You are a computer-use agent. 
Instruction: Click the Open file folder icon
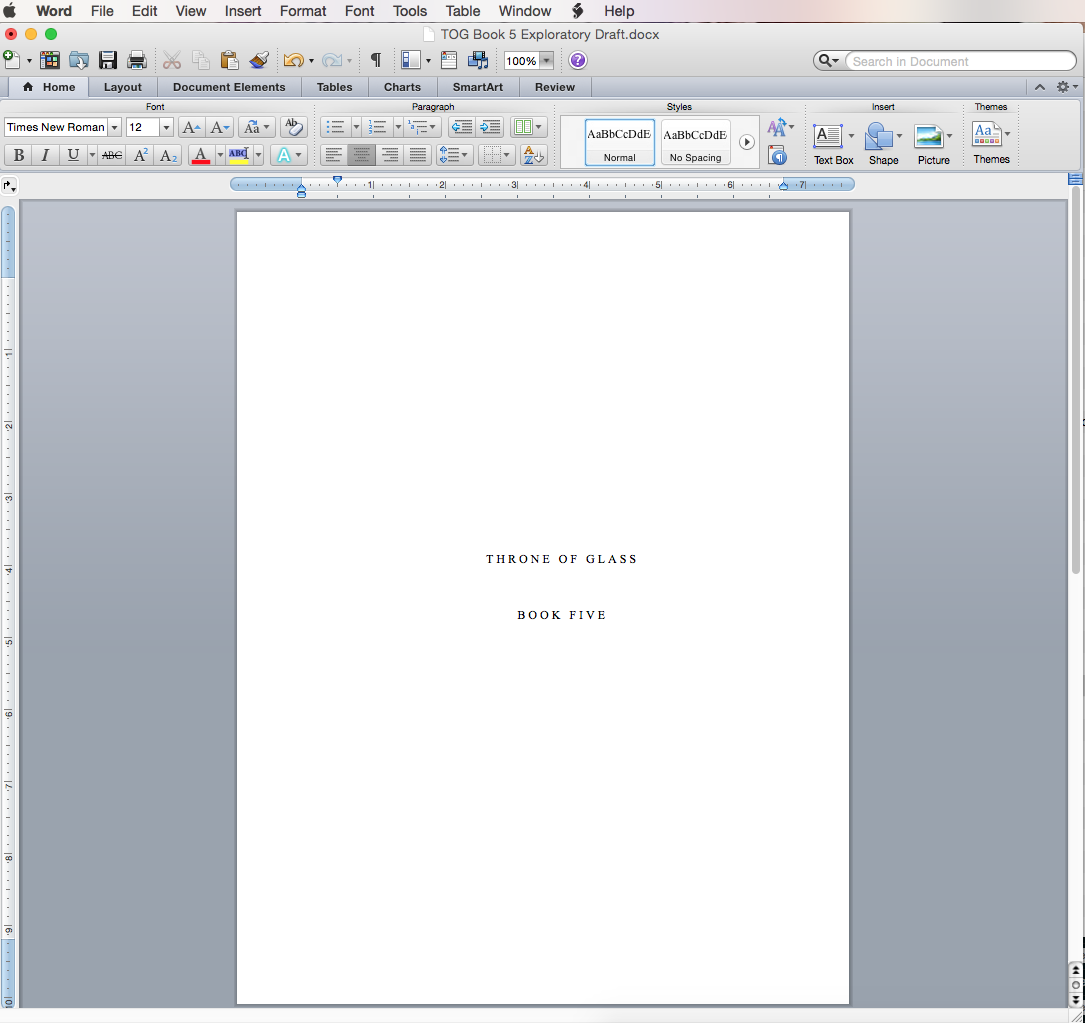click(x=79, y=60)
